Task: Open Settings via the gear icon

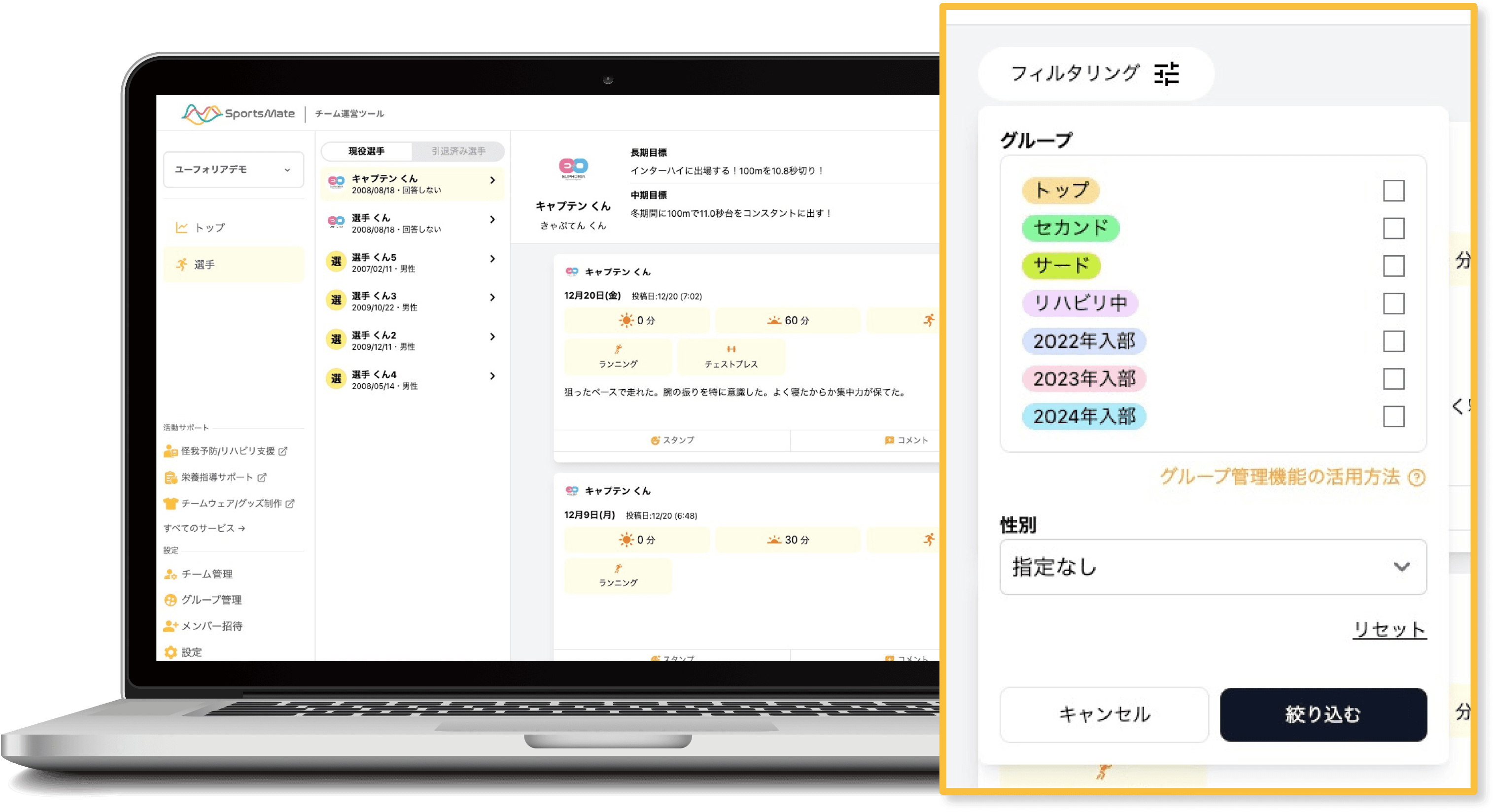Action: pyautogui.click(x=170, y=652)
